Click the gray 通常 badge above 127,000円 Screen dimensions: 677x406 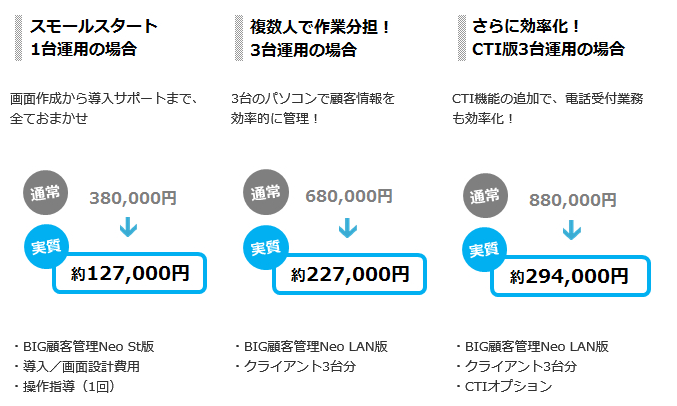(45, 193)
